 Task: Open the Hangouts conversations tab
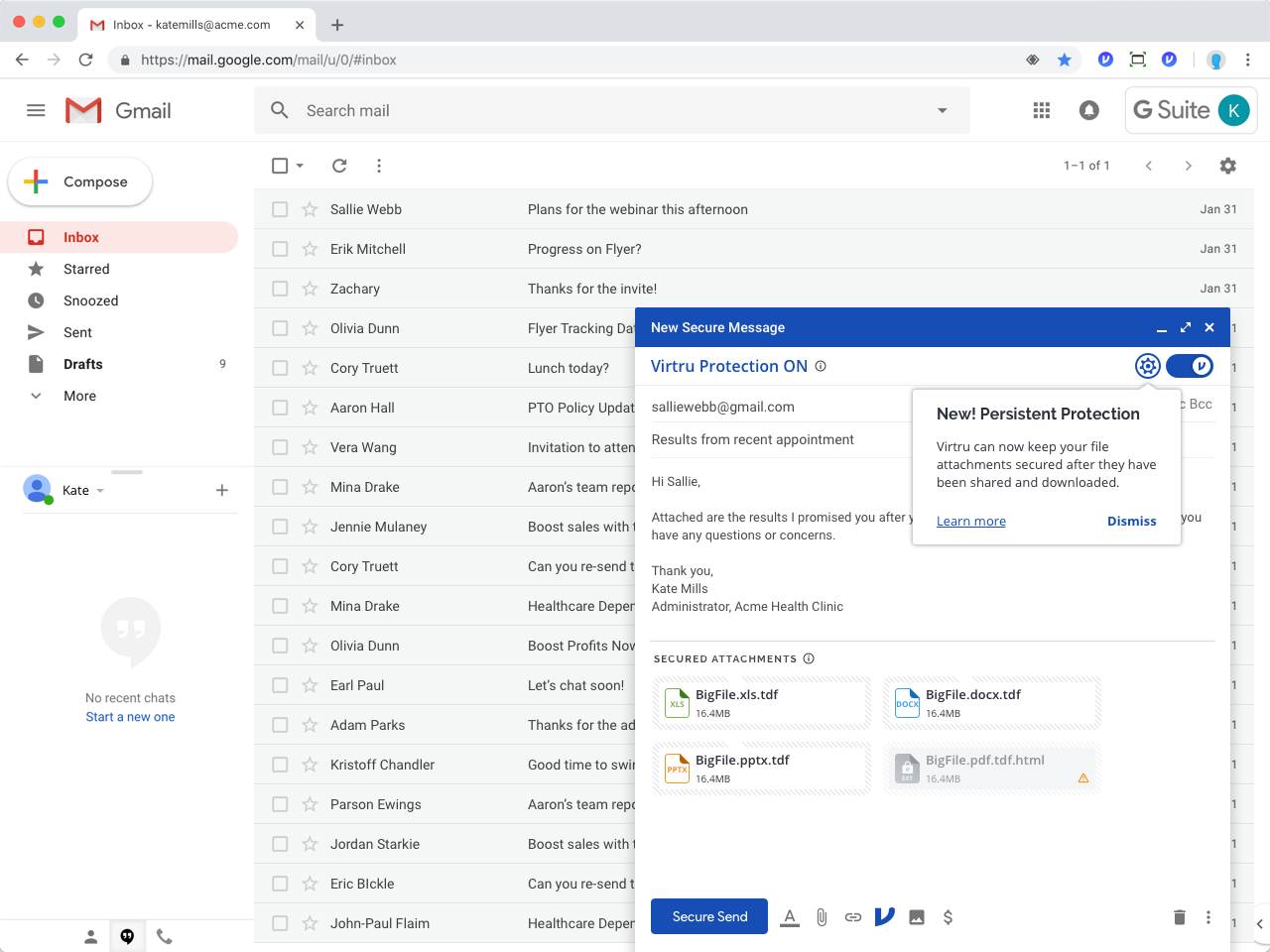(x=127, y=936)
